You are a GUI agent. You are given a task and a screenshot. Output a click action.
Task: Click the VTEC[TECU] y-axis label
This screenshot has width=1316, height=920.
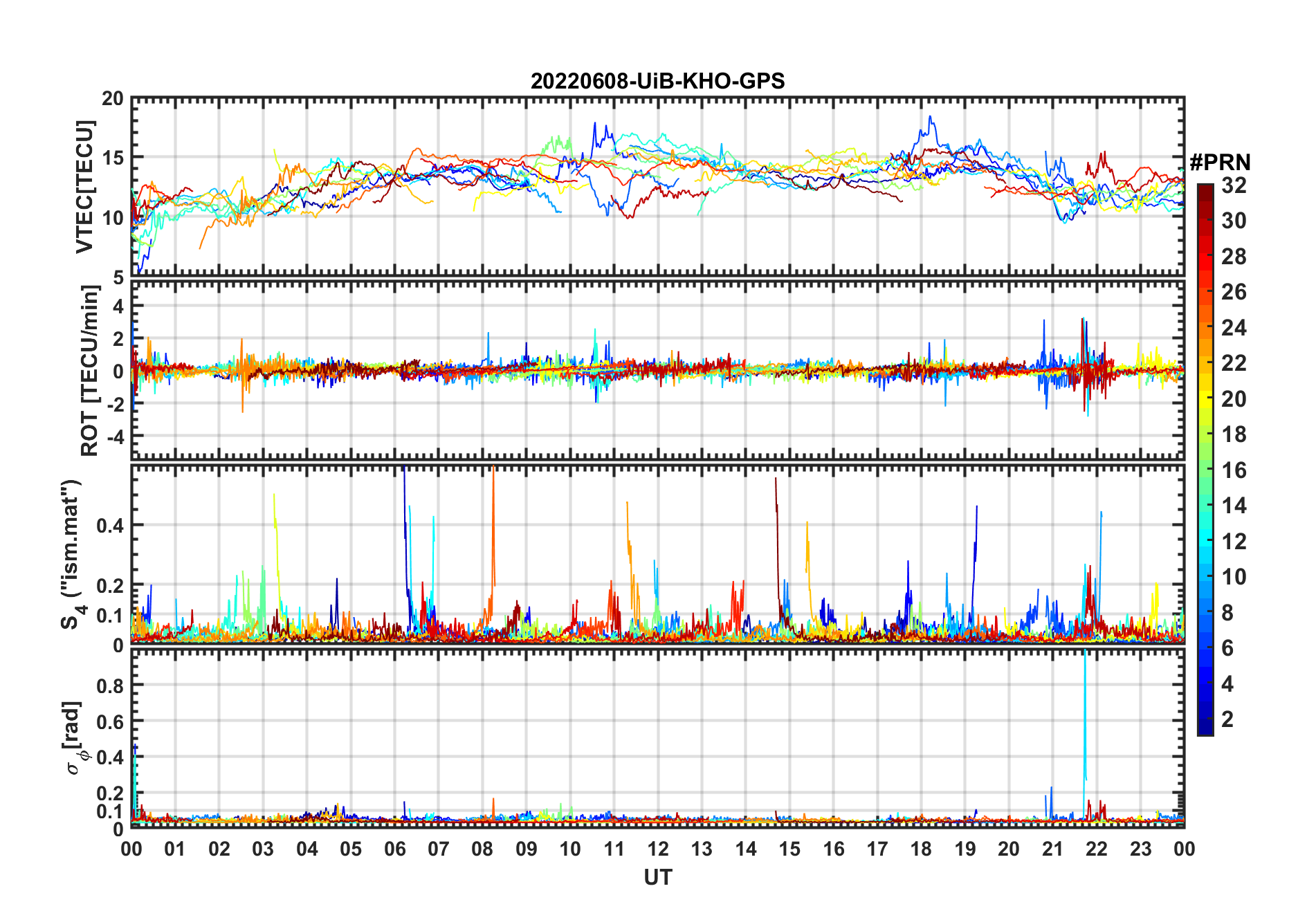[x=84, y=187]
